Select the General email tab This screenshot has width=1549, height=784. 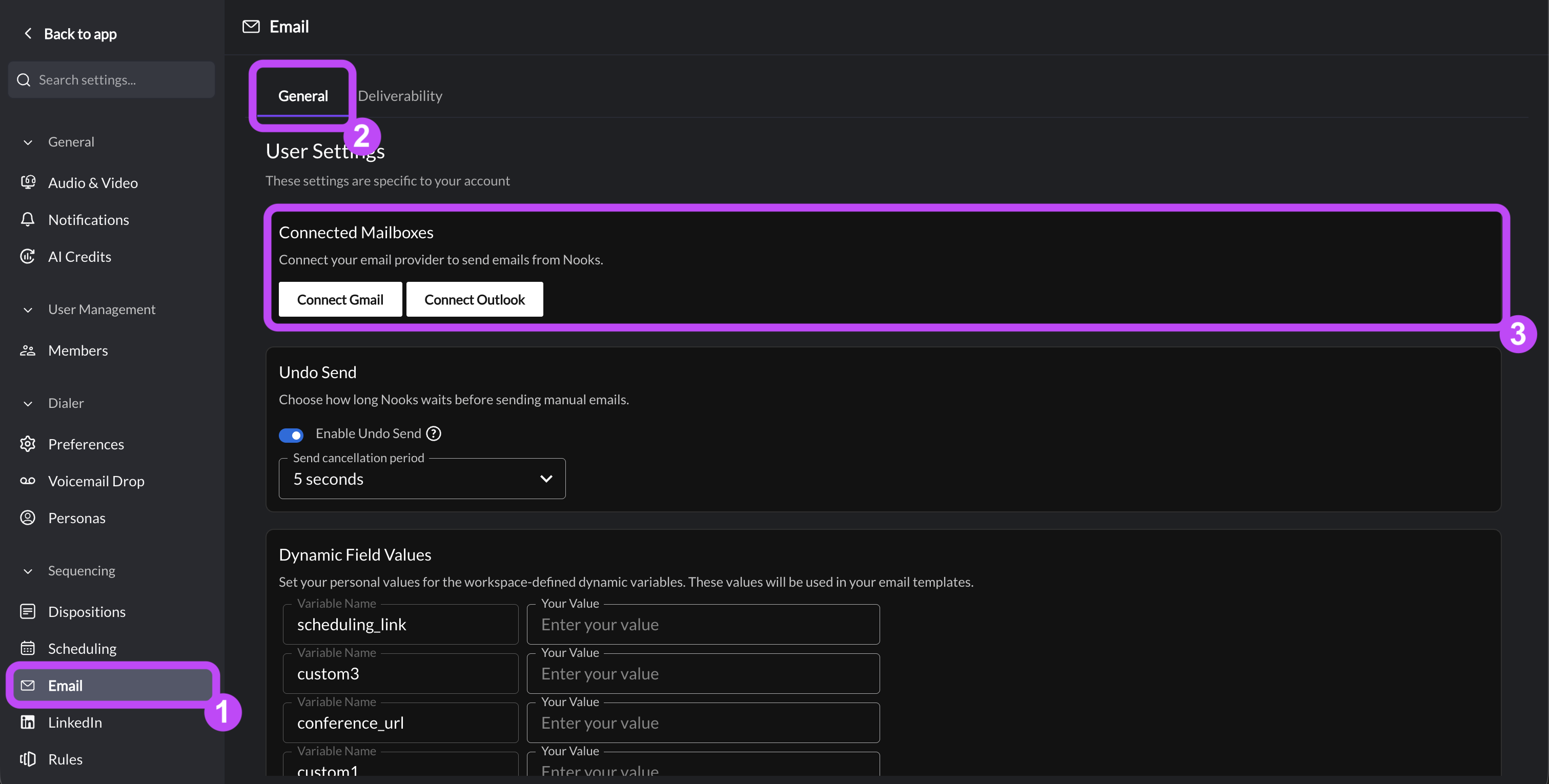tap(303, 96)
